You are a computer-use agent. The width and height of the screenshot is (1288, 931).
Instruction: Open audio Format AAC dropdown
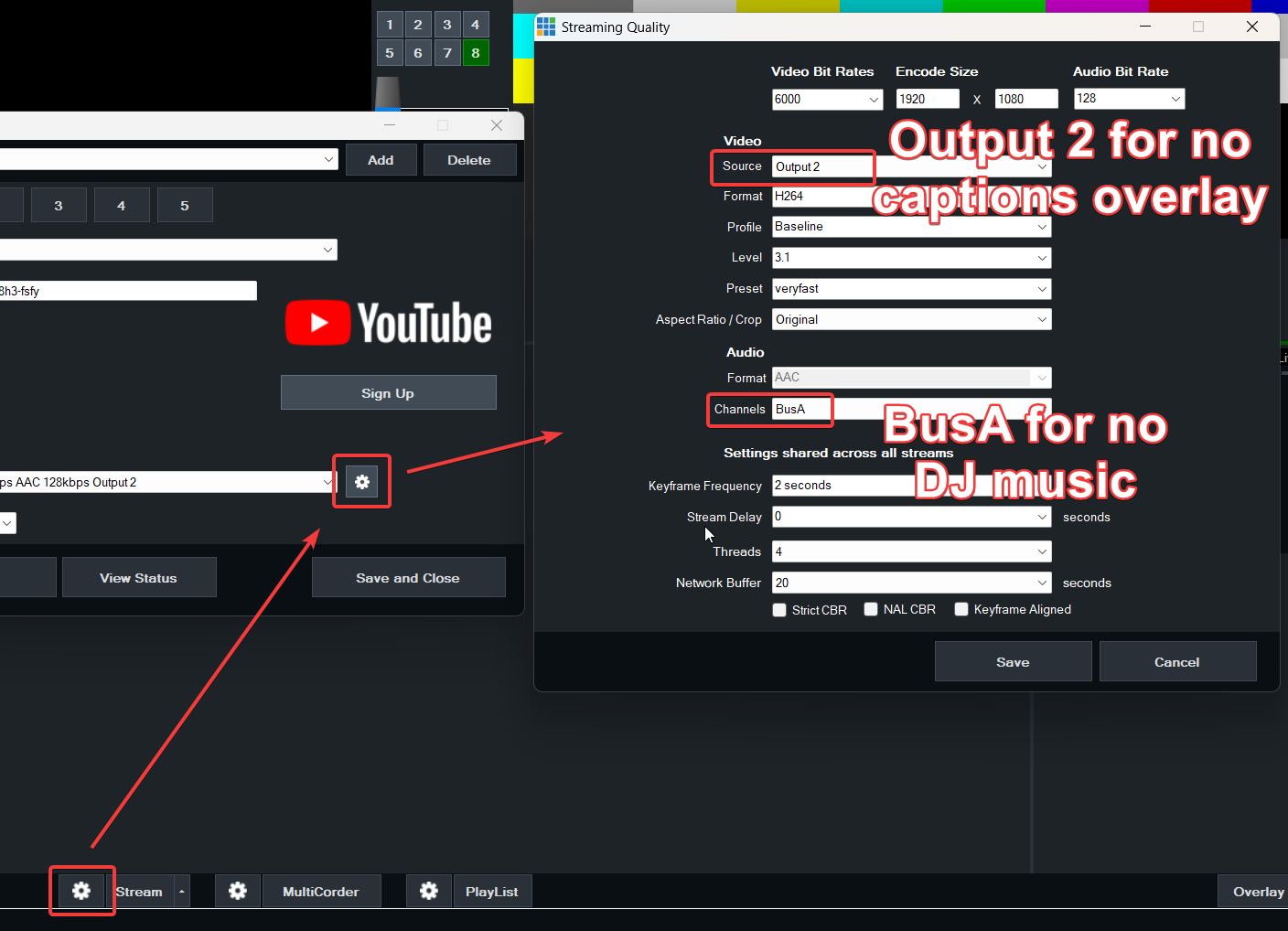912,378
